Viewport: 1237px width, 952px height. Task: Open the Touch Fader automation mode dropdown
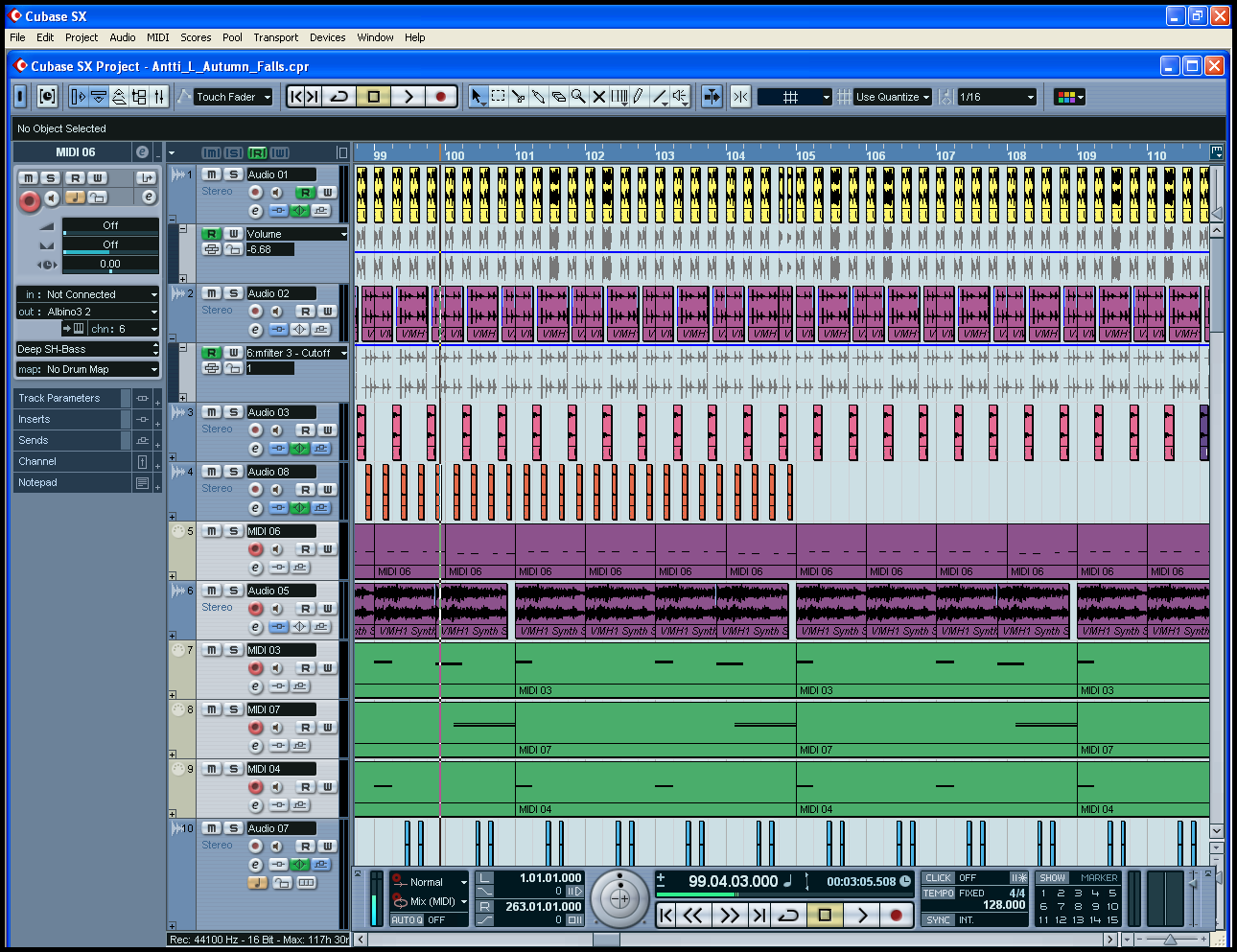pyautogui.click(x=233, y=97)
